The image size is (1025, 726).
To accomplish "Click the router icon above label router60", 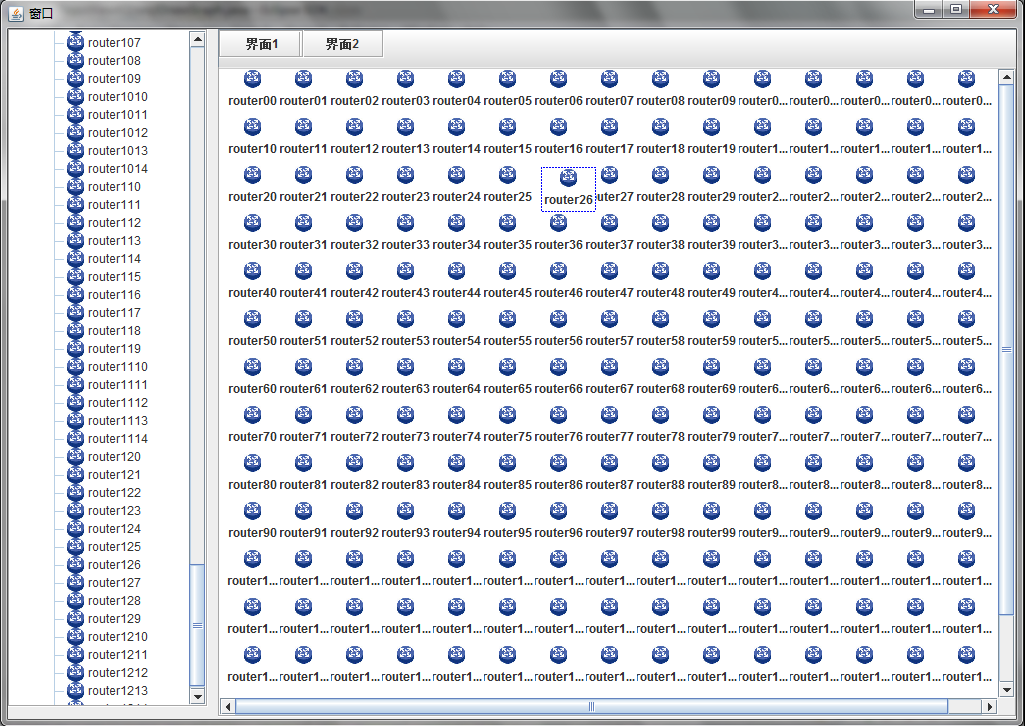I will 252,367.
